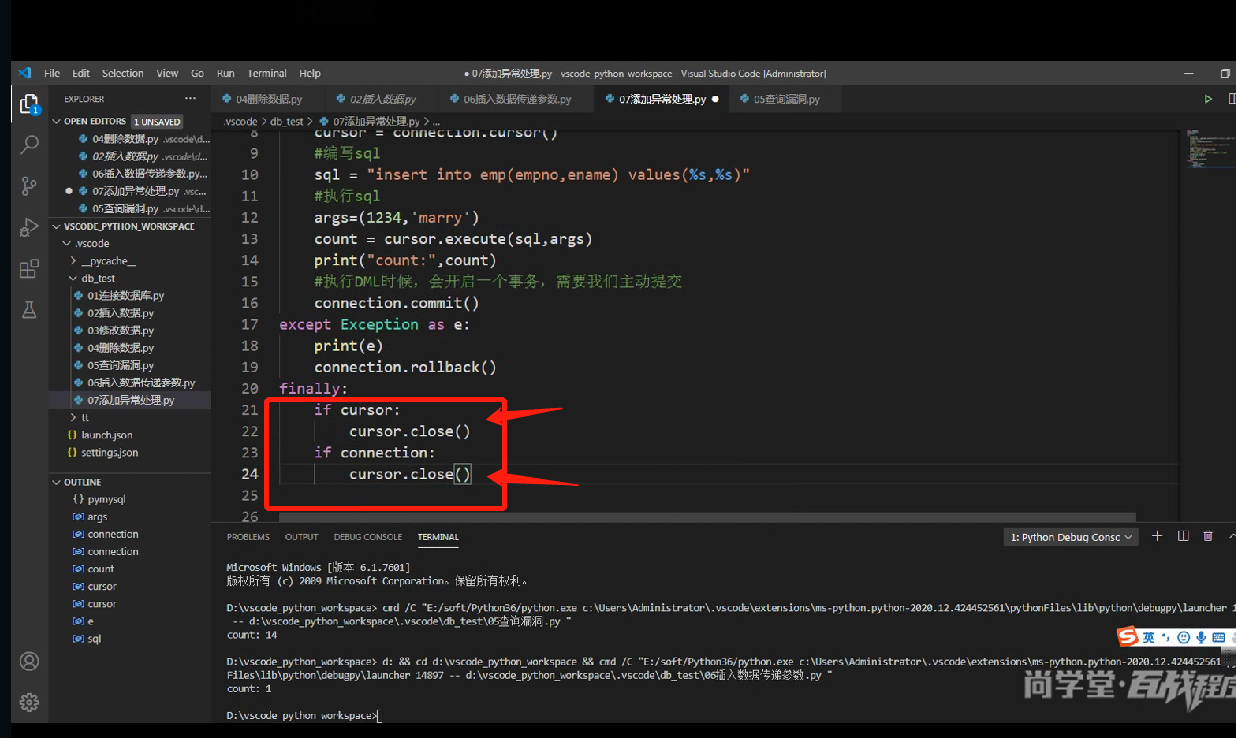Switch to the TERMINAL panel tab
The height and width of the screenshot is (738, 1236).
coord(438,537)
